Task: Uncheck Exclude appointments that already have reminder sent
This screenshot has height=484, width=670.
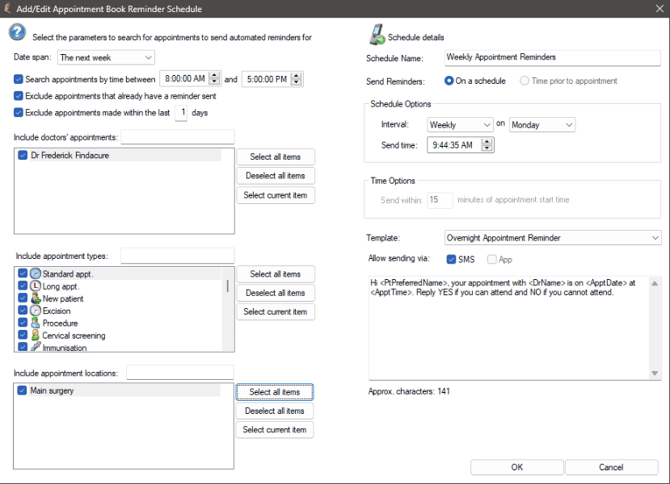Action: (x=19, y=96)
